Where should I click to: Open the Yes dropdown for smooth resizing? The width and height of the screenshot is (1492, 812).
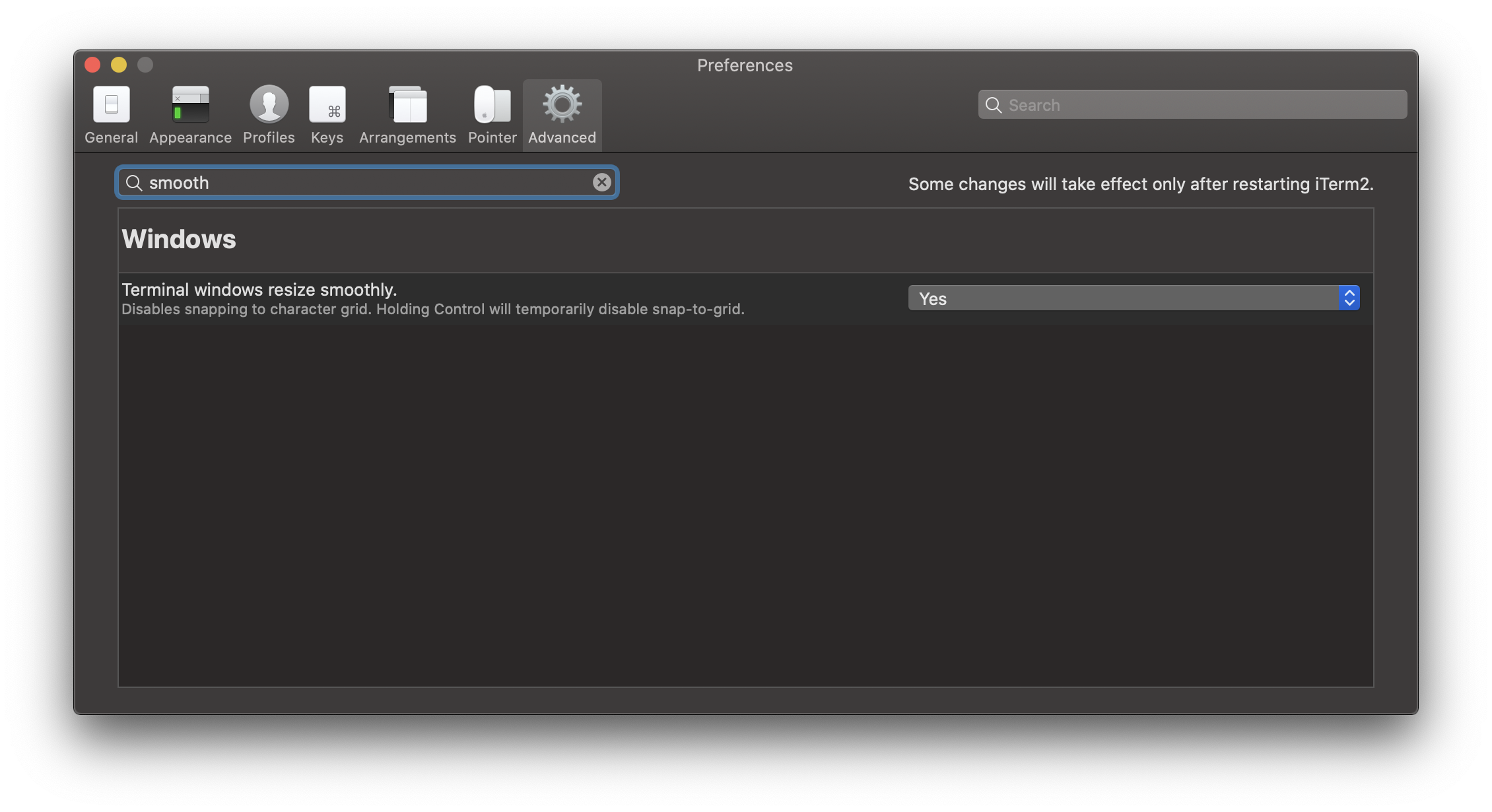click(x=1134, y=298)
